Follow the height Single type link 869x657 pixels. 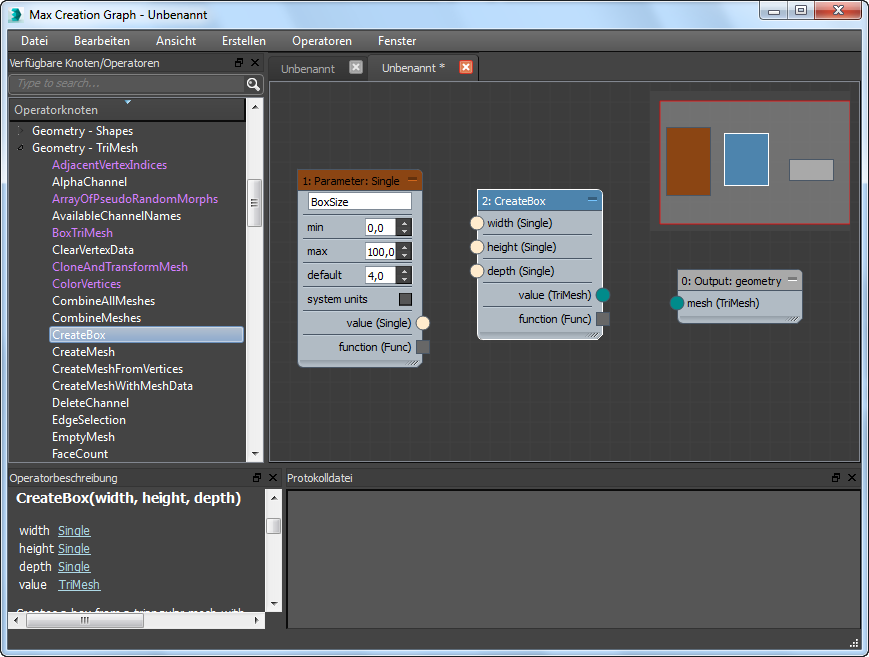pyautogui.click(x=74, y=548)
